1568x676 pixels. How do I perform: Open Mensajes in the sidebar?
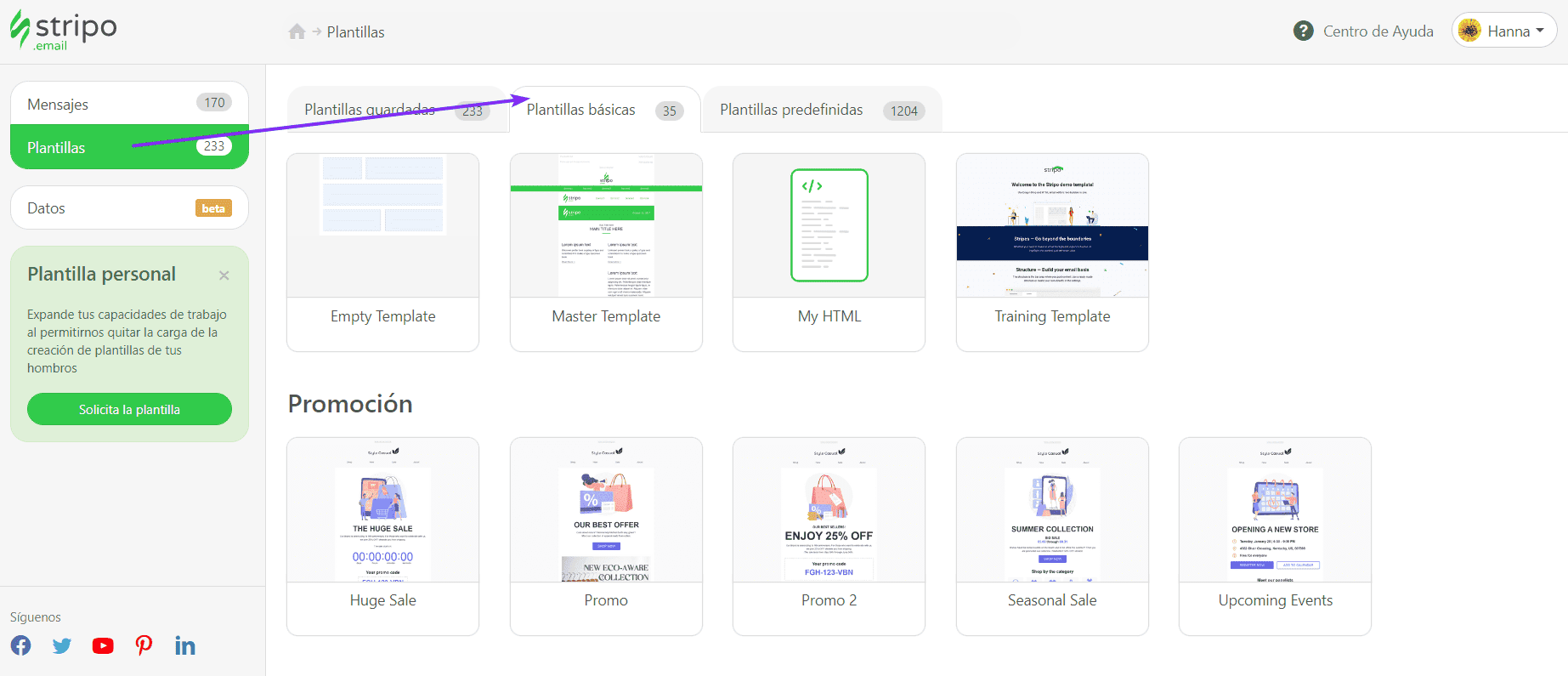[129, 104]
